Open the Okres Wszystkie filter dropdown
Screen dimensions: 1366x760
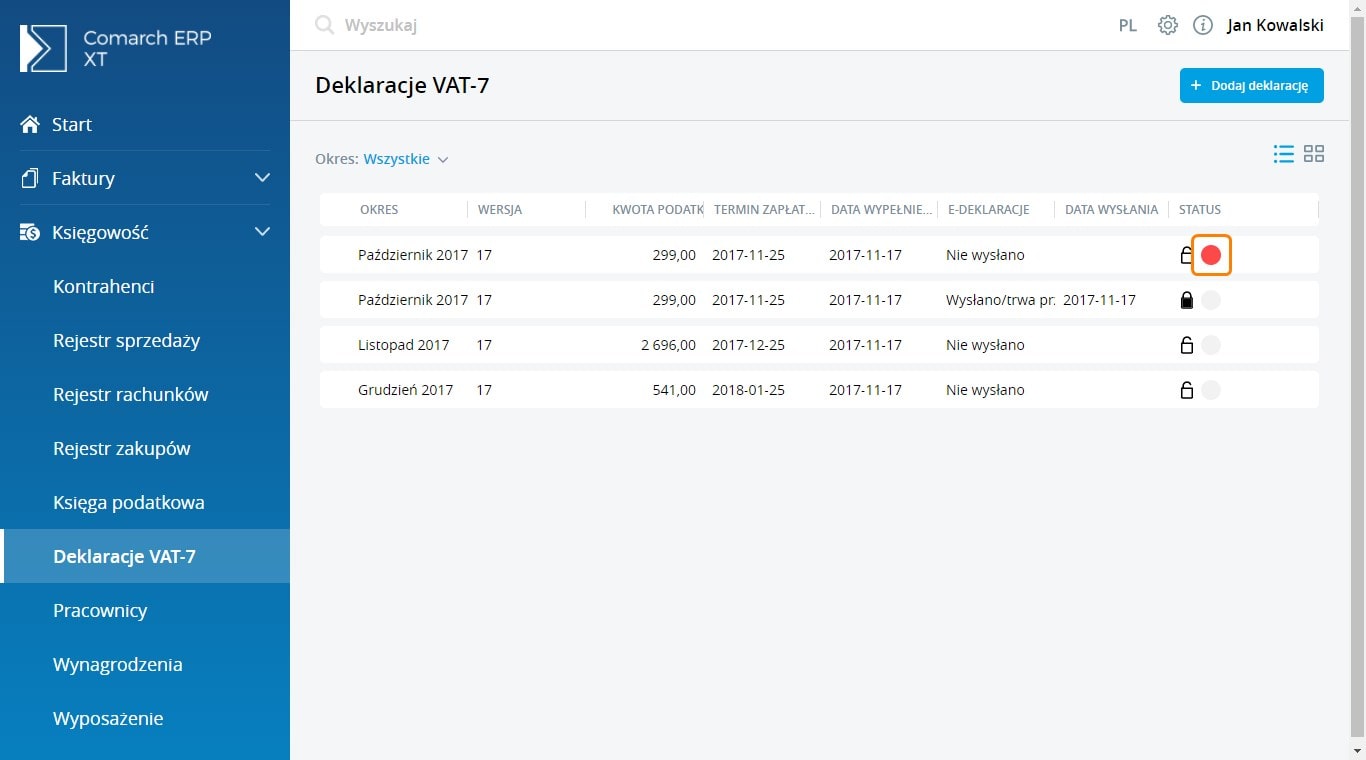coord(405,159)
